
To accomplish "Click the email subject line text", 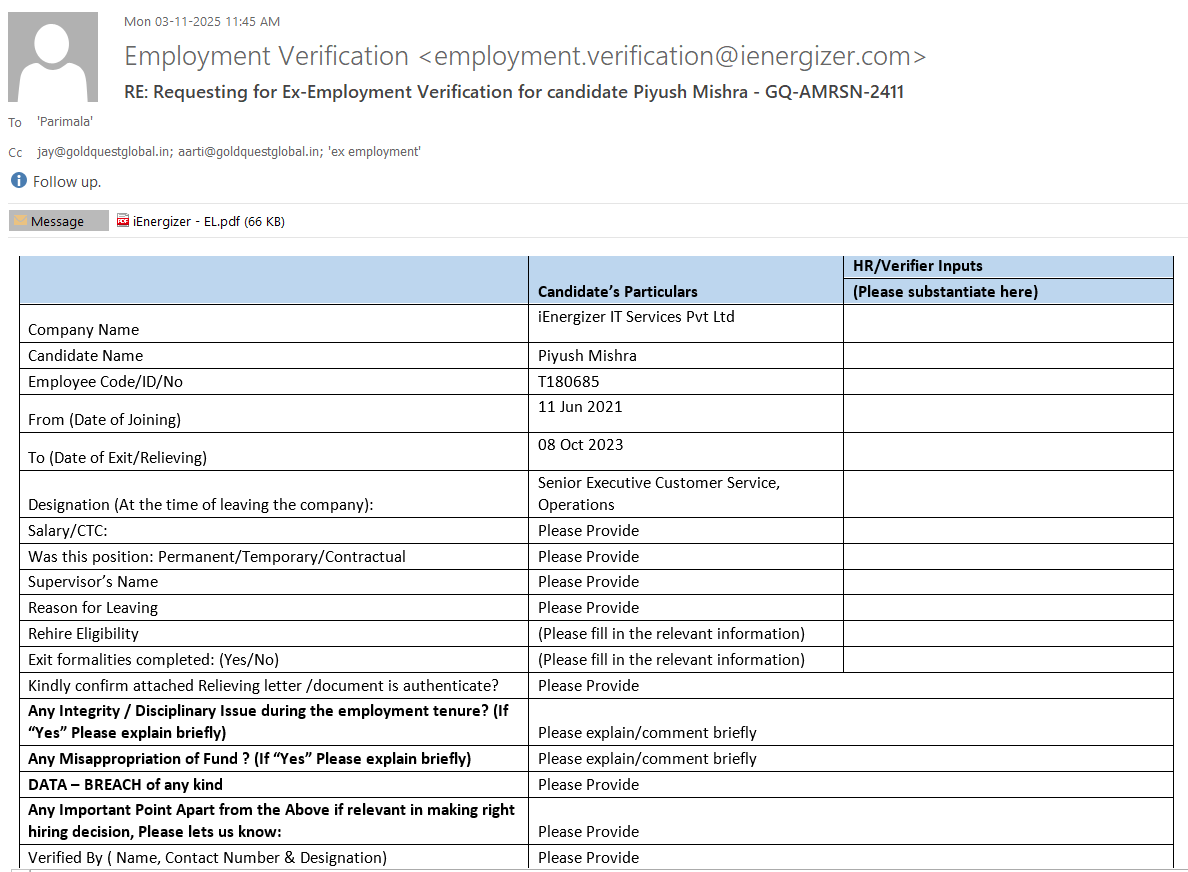I will pyautogui.click(x=514, y=92).
